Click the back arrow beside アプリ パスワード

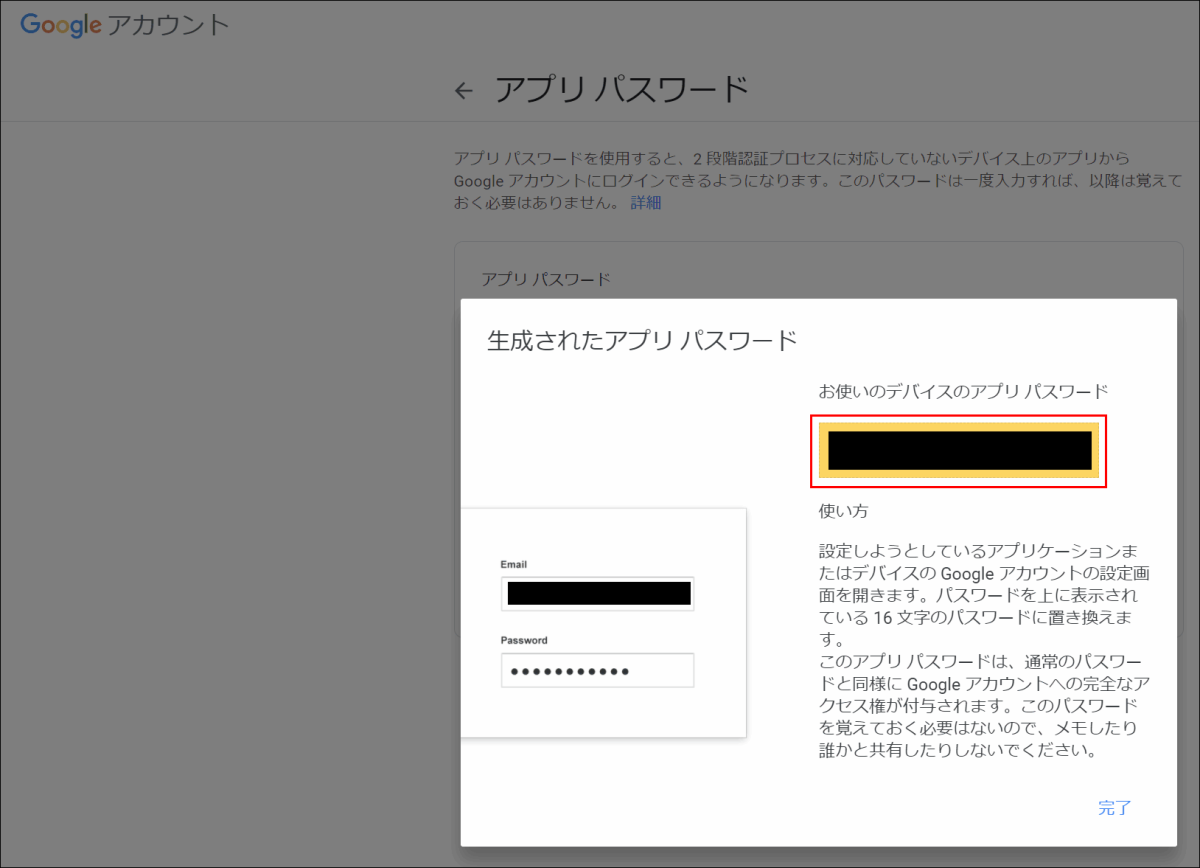click(463, 91)
